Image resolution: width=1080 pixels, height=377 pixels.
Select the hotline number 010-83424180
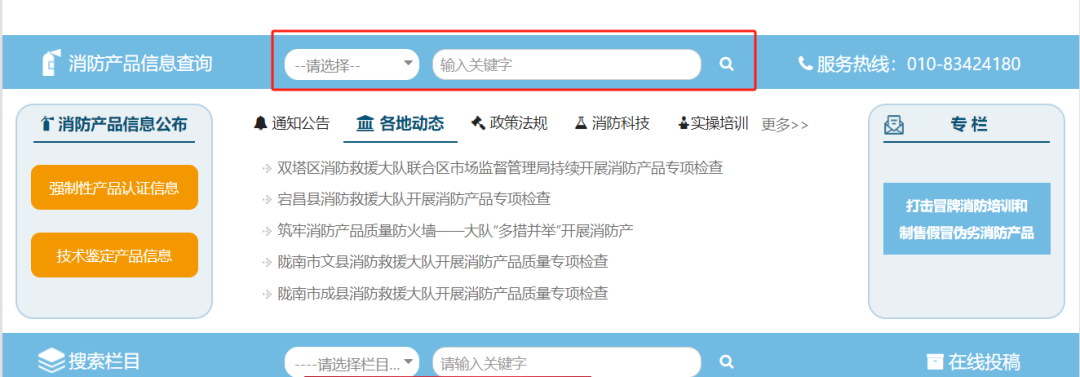click(x=964, y=64)
